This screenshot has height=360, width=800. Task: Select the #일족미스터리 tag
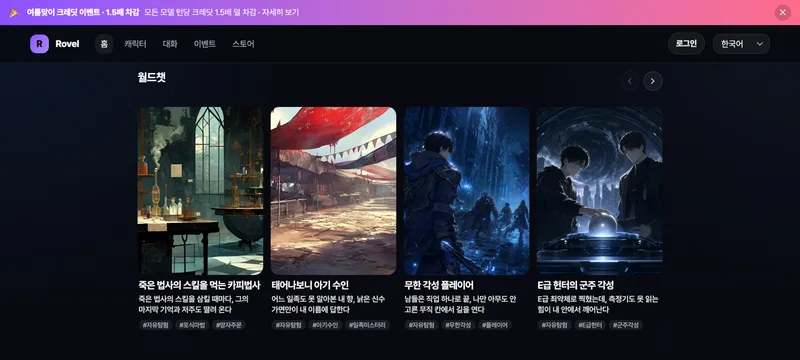click(x=368, y=325)
